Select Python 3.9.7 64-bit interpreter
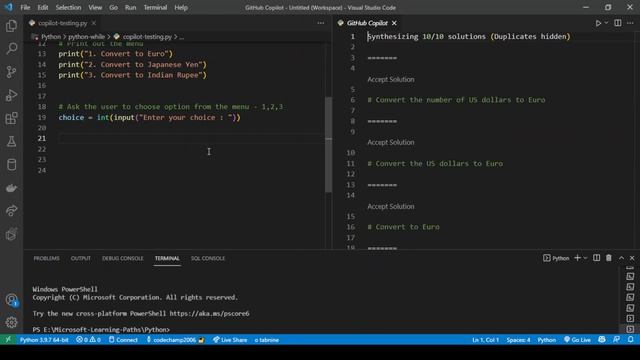The width and height of the screenshot is (640, 360). point(44,340)
